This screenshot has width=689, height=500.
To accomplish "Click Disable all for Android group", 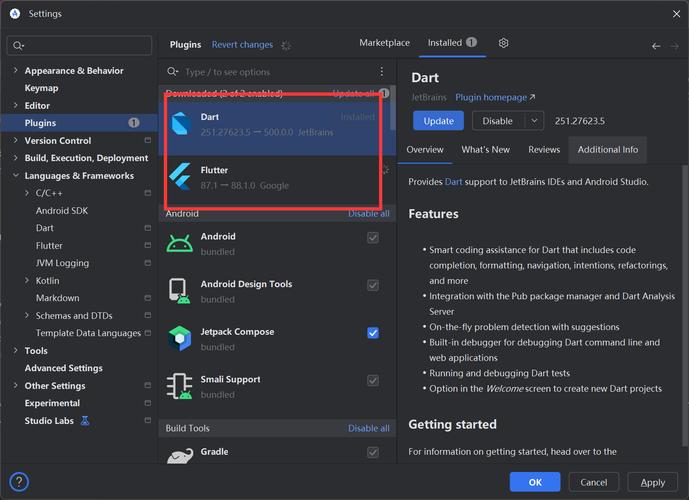I will point(369,214).
